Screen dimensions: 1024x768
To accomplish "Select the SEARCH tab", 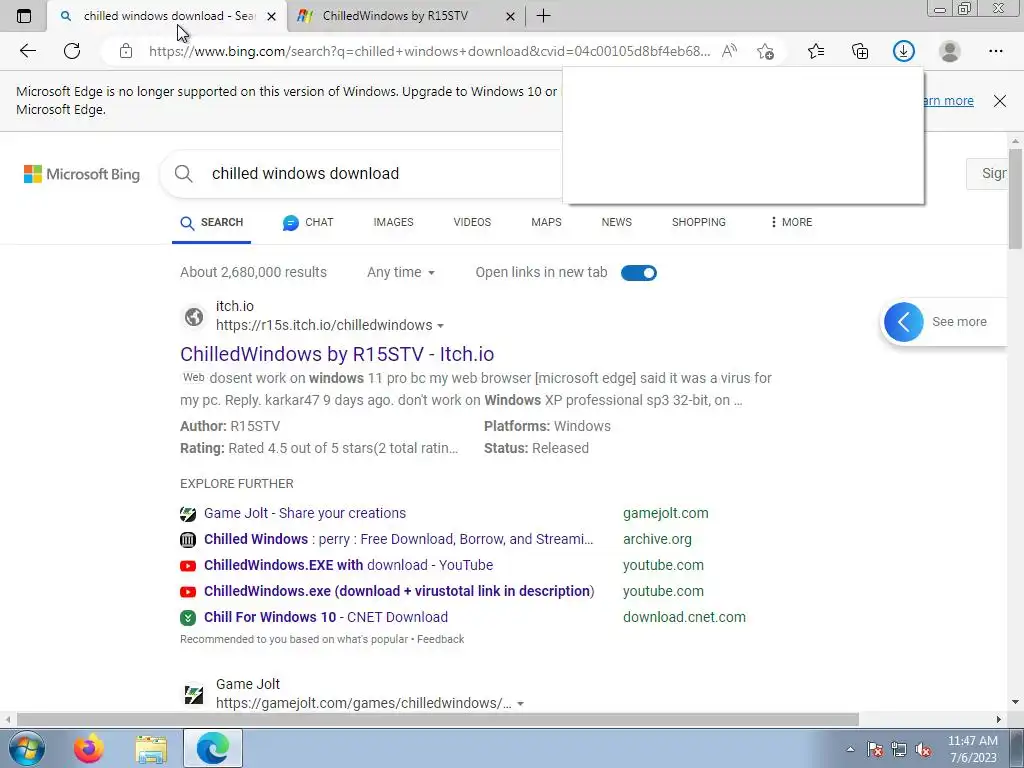I will 212,222.
